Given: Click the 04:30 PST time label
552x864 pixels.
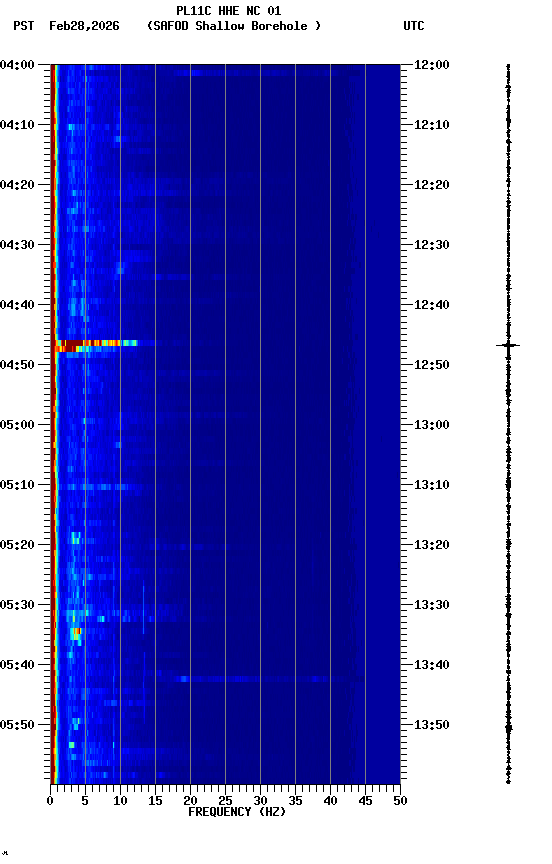Looking at the screenshot, I should 17,245.
